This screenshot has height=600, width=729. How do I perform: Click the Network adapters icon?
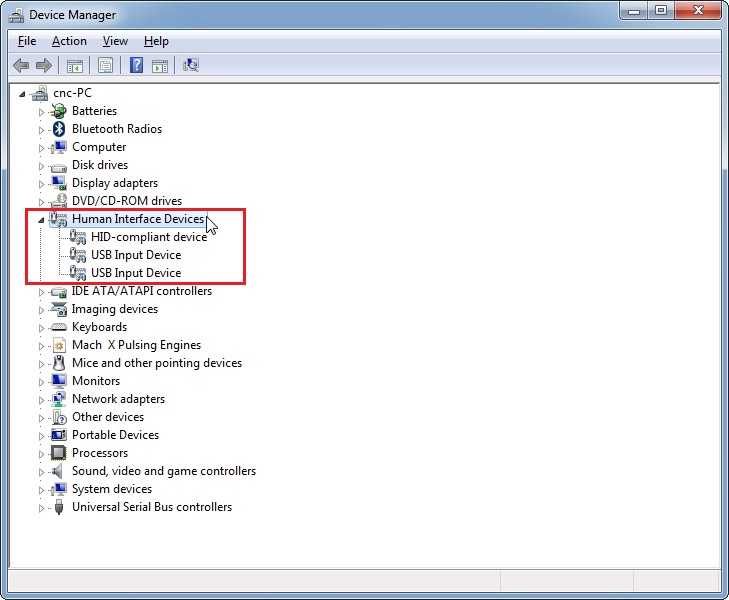click(x=59, y=399)
